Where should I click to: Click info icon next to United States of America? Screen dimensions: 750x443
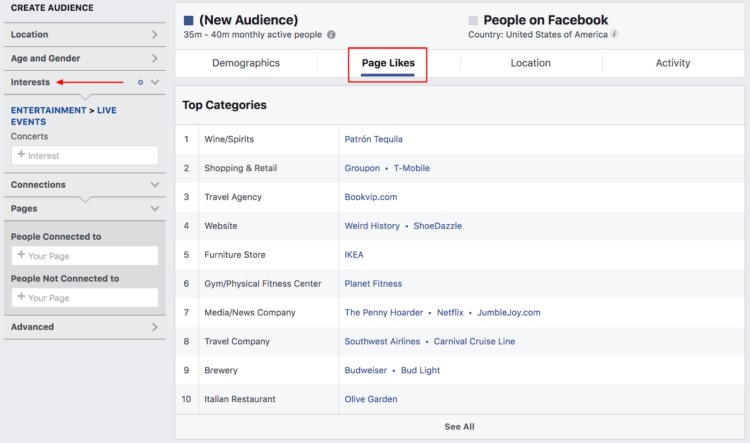pyautogui.click(x=615, y=34)
